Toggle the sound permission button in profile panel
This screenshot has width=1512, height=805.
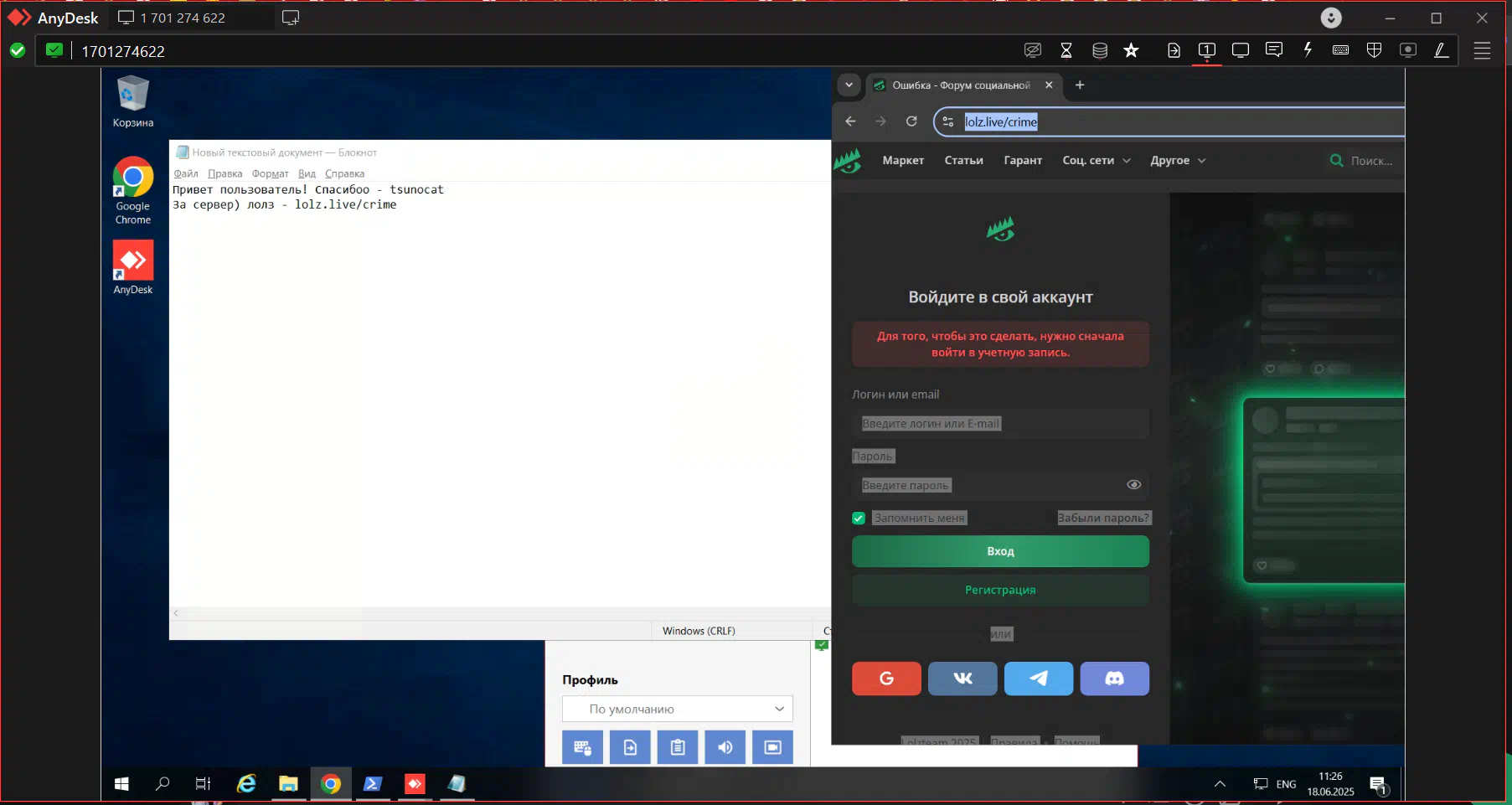coord(725,747)
